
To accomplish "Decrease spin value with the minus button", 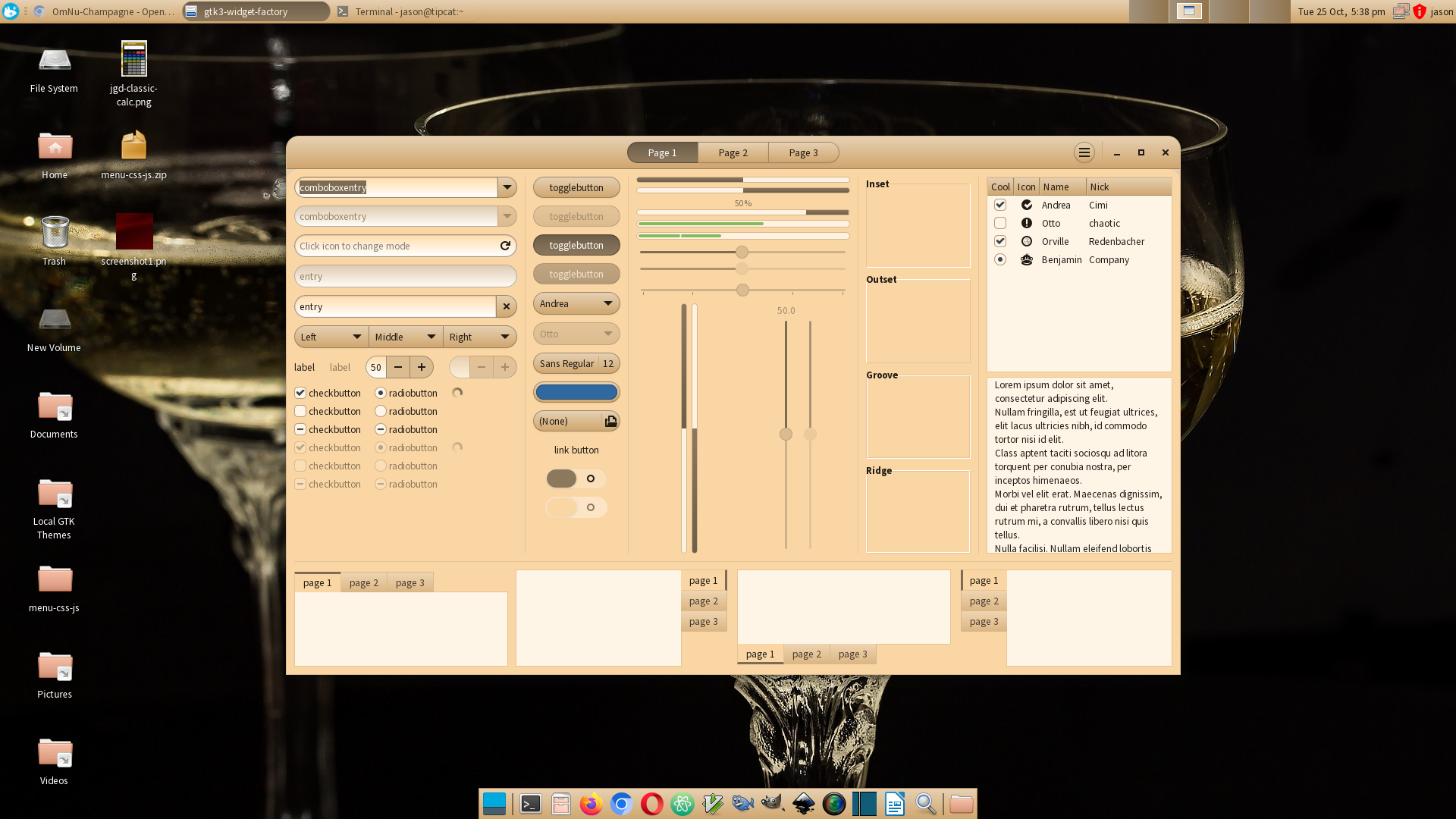I will tap(398, 367).
